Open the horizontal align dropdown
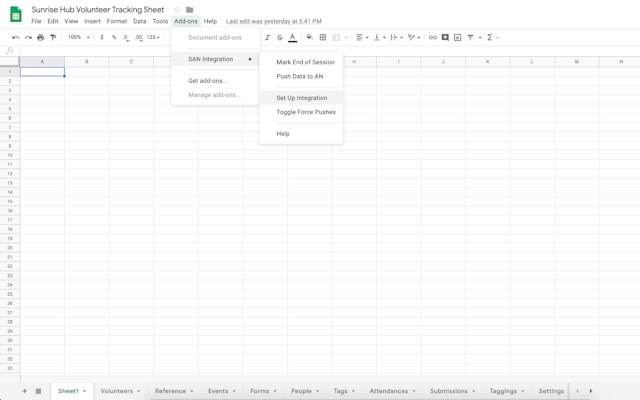The image size is (640, 400). 362,37
